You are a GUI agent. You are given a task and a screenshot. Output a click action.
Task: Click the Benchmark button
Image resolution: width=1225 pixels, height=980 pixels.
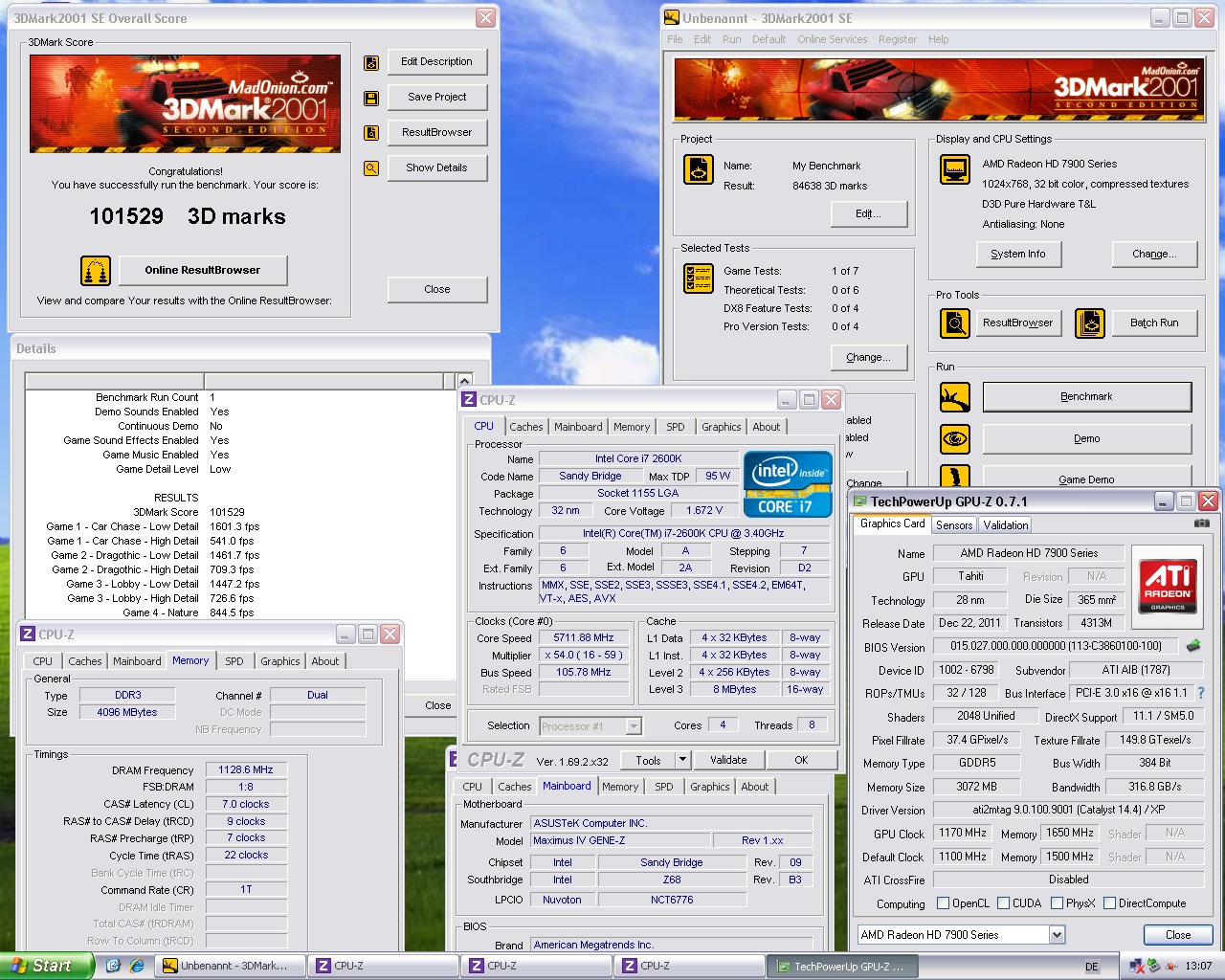coord(1087,397)
